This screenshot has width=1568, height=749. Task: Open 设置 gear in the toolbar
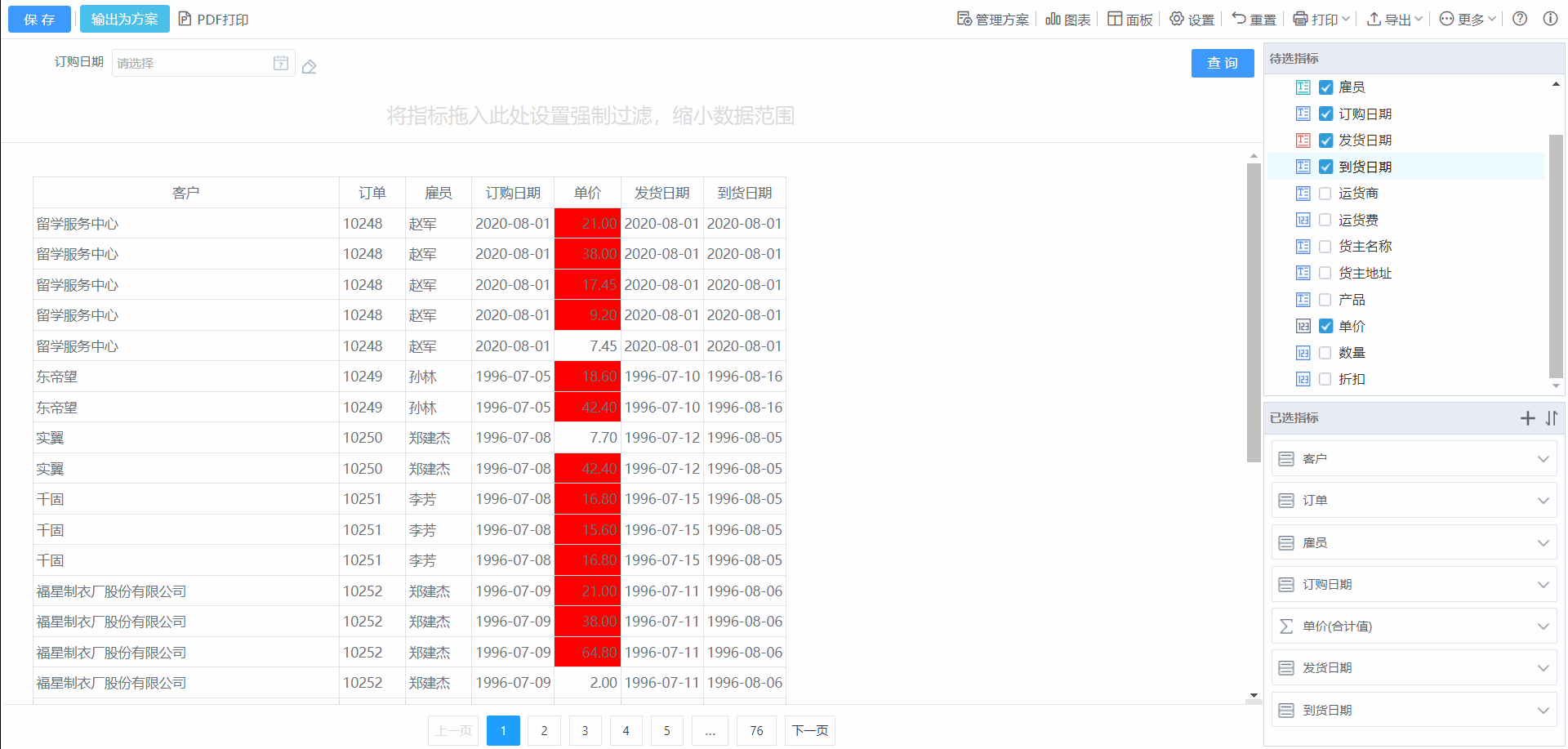click(x=1192, y=19)
